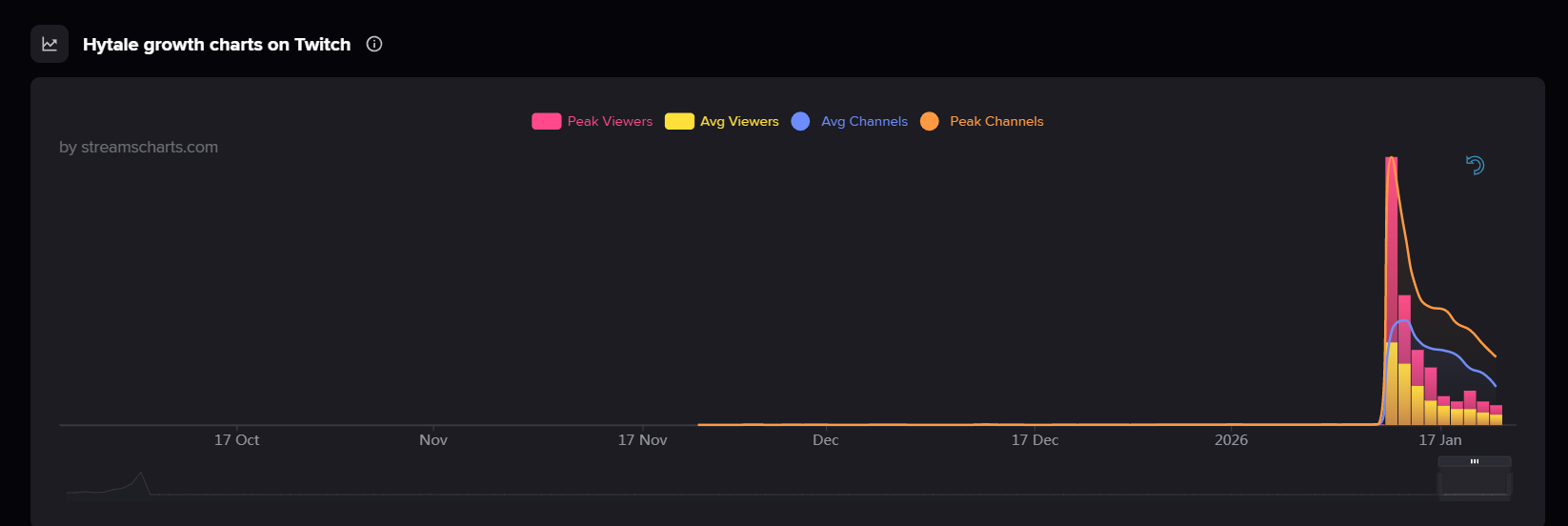
Task: Click the 17 Oct axis label
Action: click(236, 440)
